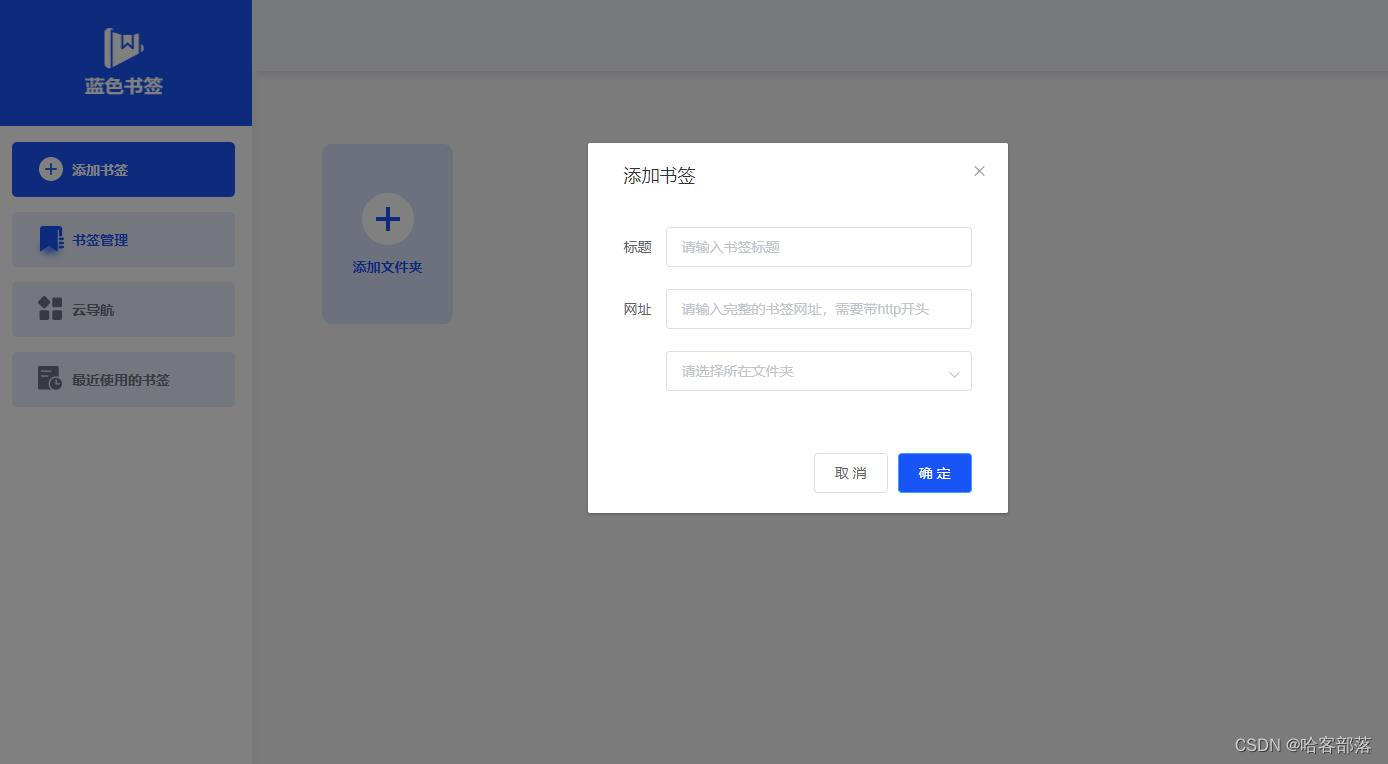
Task: Click the plus icon in 添加书签
Action: 50,169
